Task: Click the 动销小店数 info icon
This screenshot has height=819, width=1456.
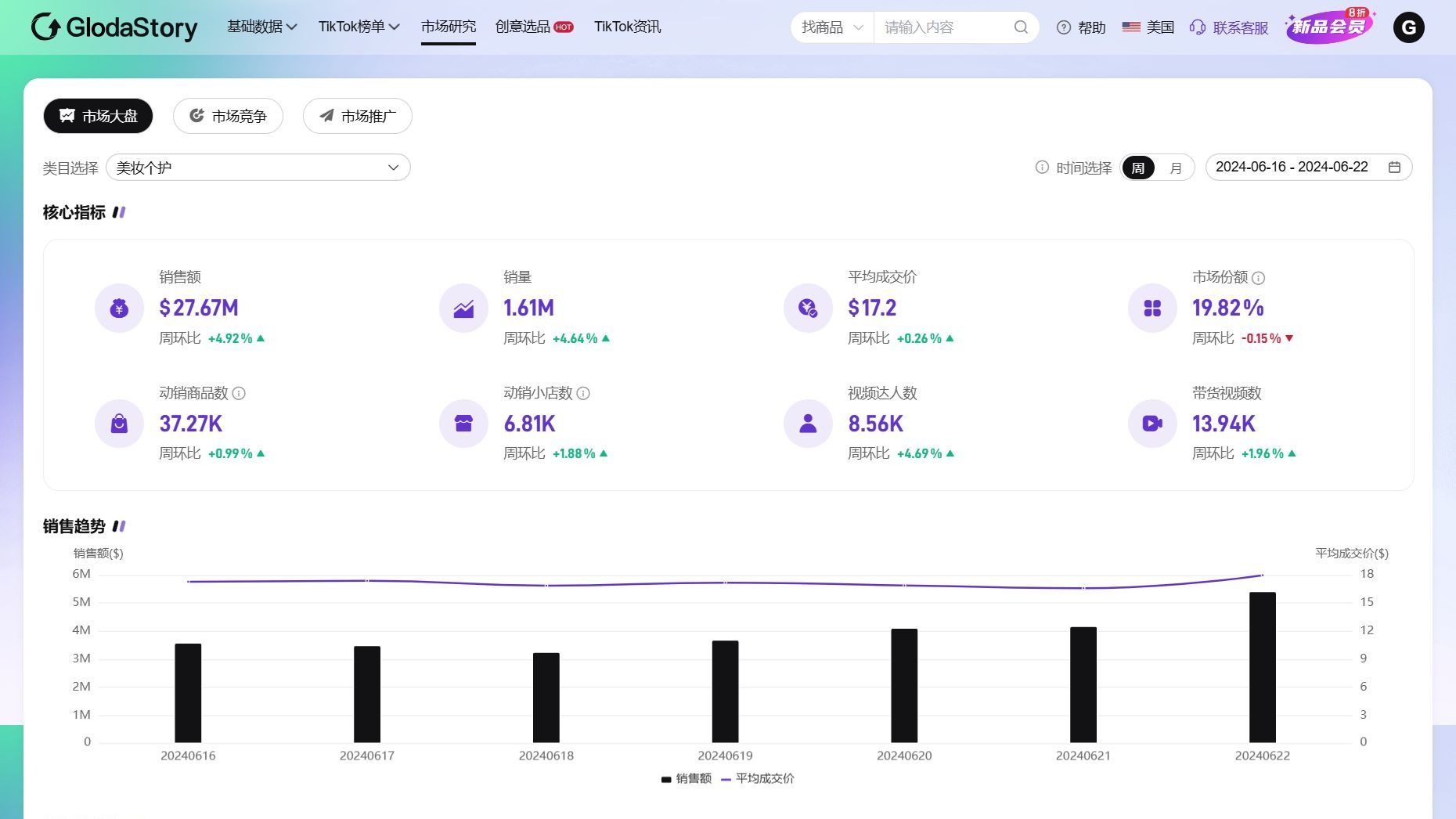Action: (x=584, y=394)
